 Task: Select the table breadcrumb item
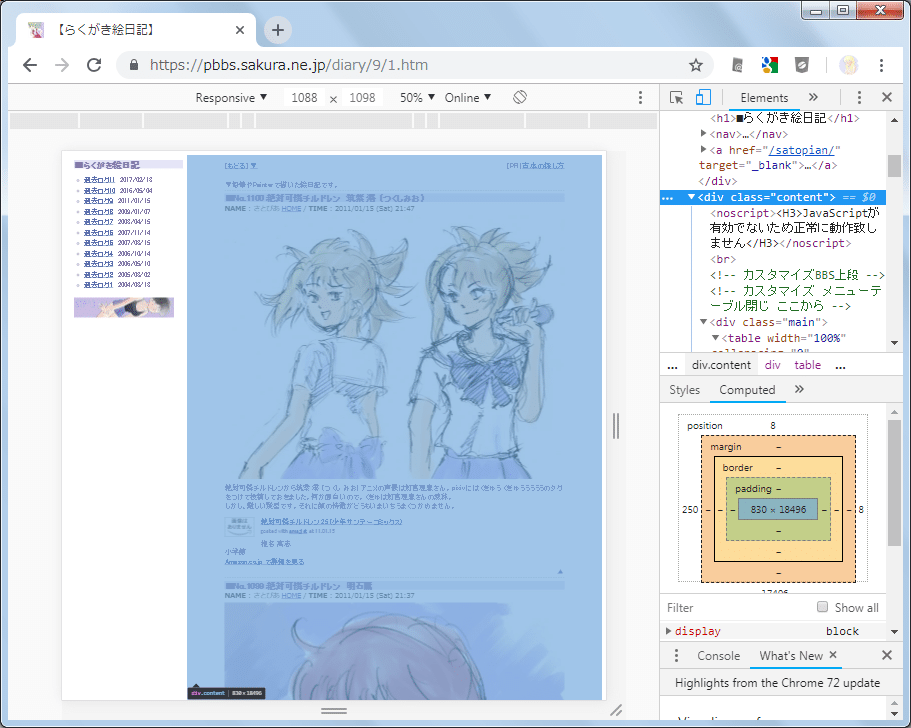coord(808,365)
